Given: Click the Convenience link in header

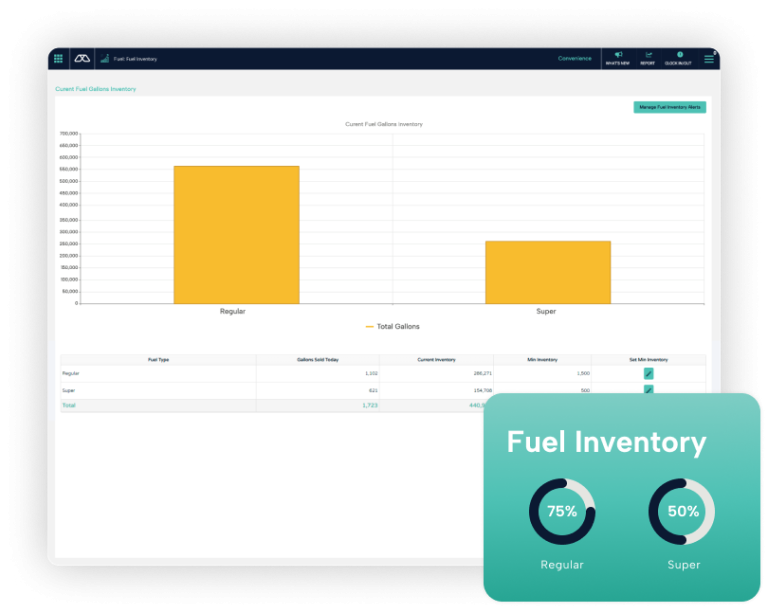Looking at the screenshot, I should 575,58.
